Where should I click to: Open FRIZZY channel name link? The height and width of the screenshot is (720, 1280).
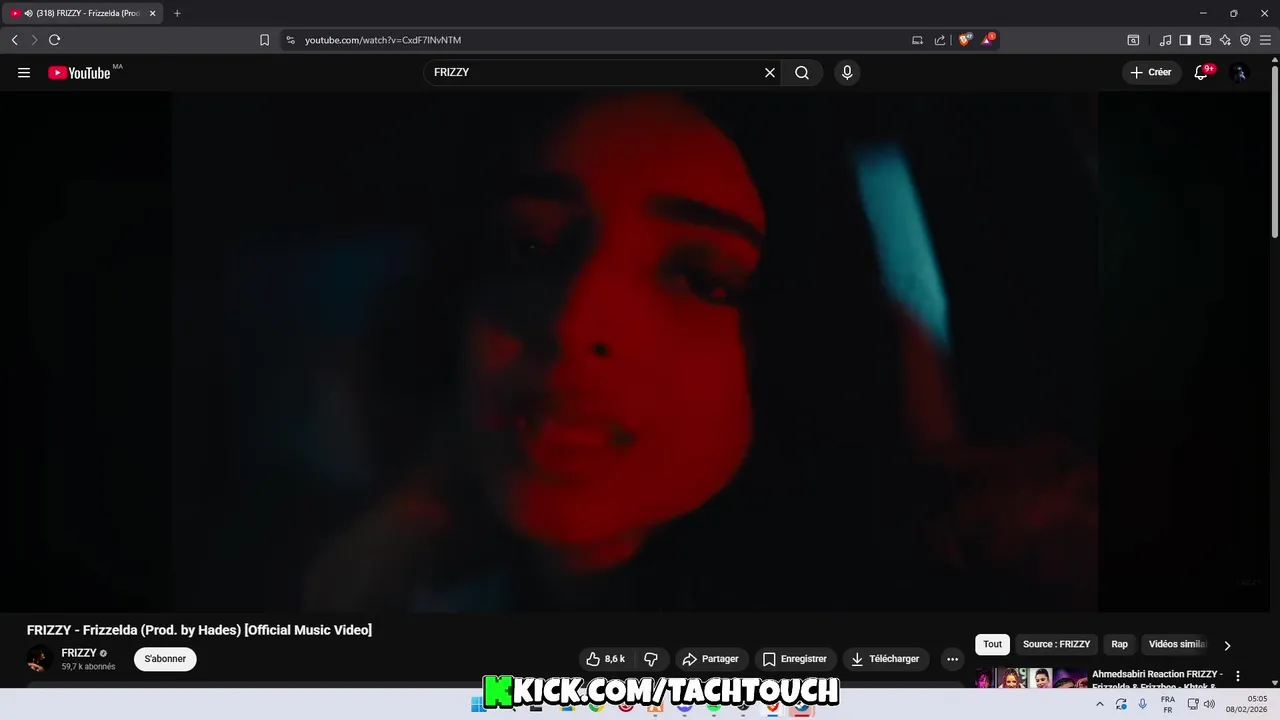click(79, 653)
